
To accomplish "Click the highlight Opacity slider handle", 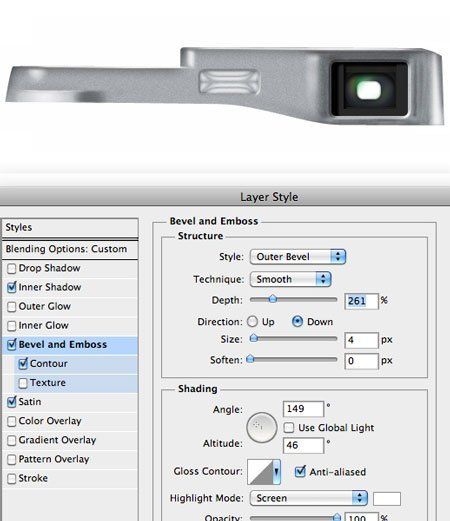I will [x=337, y=517].
